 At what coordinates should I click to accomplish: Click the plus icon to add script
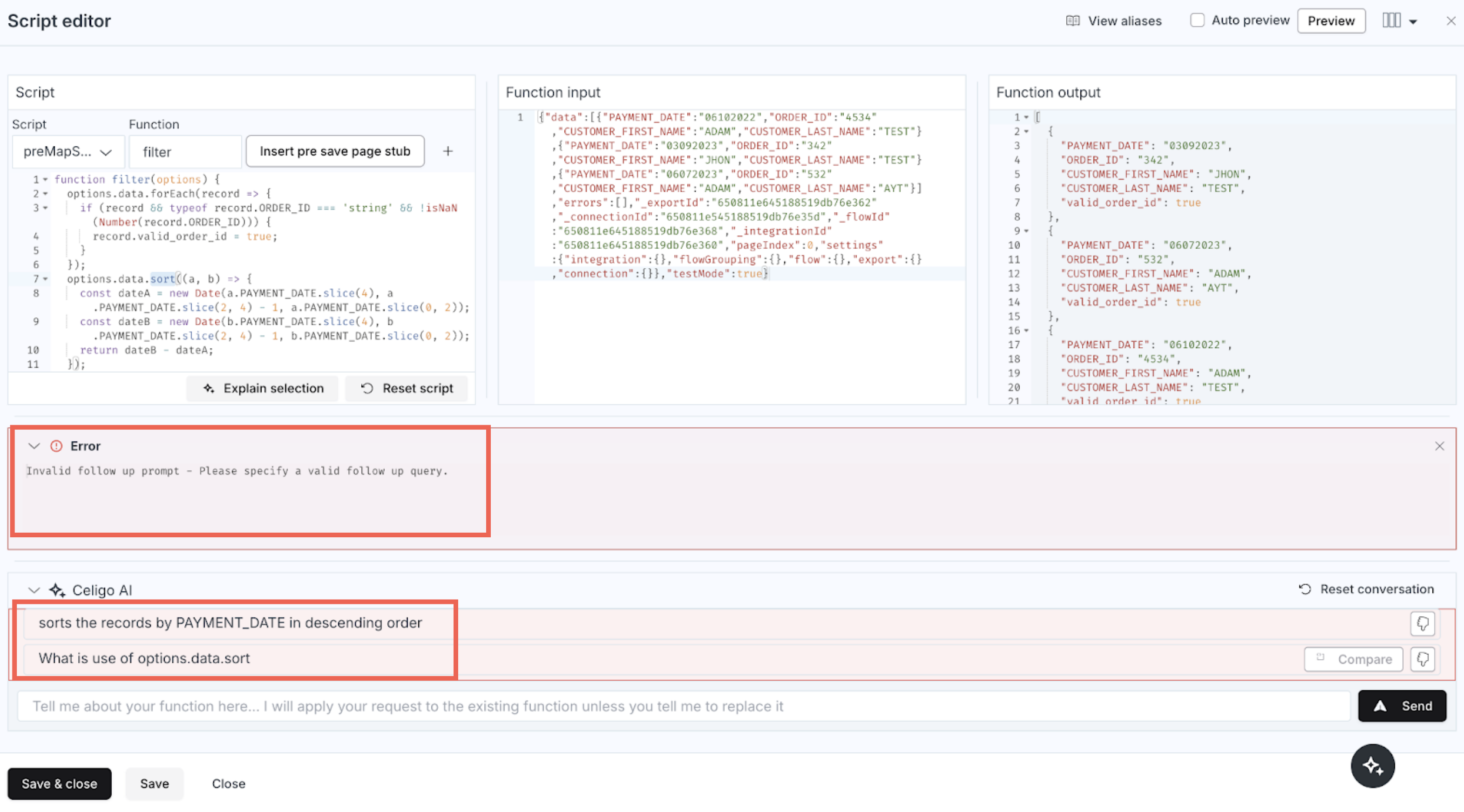click(448, 151)
